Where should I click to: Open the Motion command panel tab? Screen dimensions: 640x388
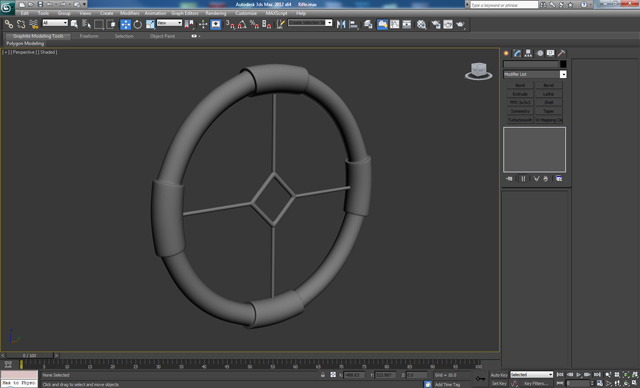click(x=540, y=53)
